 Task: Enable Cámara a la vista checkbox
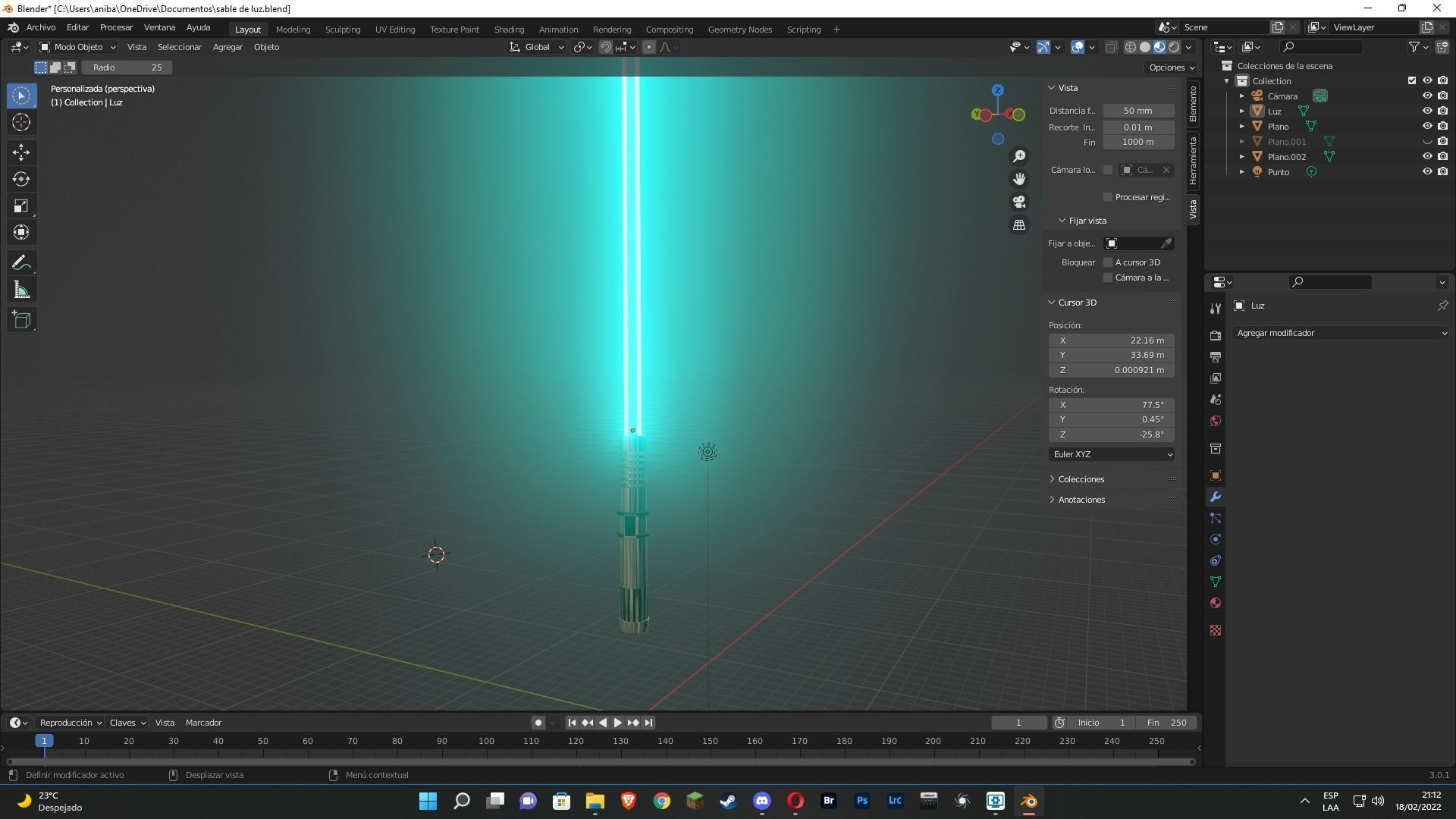click(1108, 278)
